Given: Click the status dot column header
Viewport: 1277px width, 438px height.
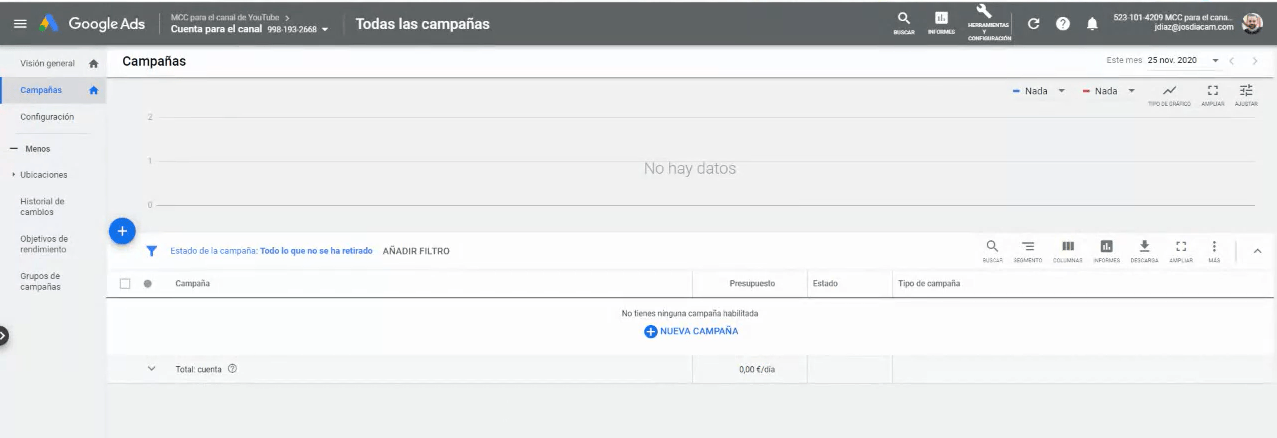Looking at the screenshot, I should click(148, 284).
